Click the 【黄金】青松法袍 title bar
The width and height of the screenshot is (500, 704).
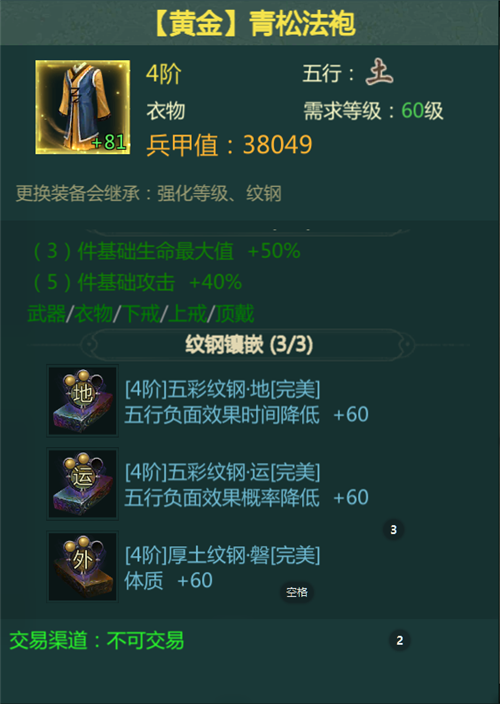pos(250,23)
